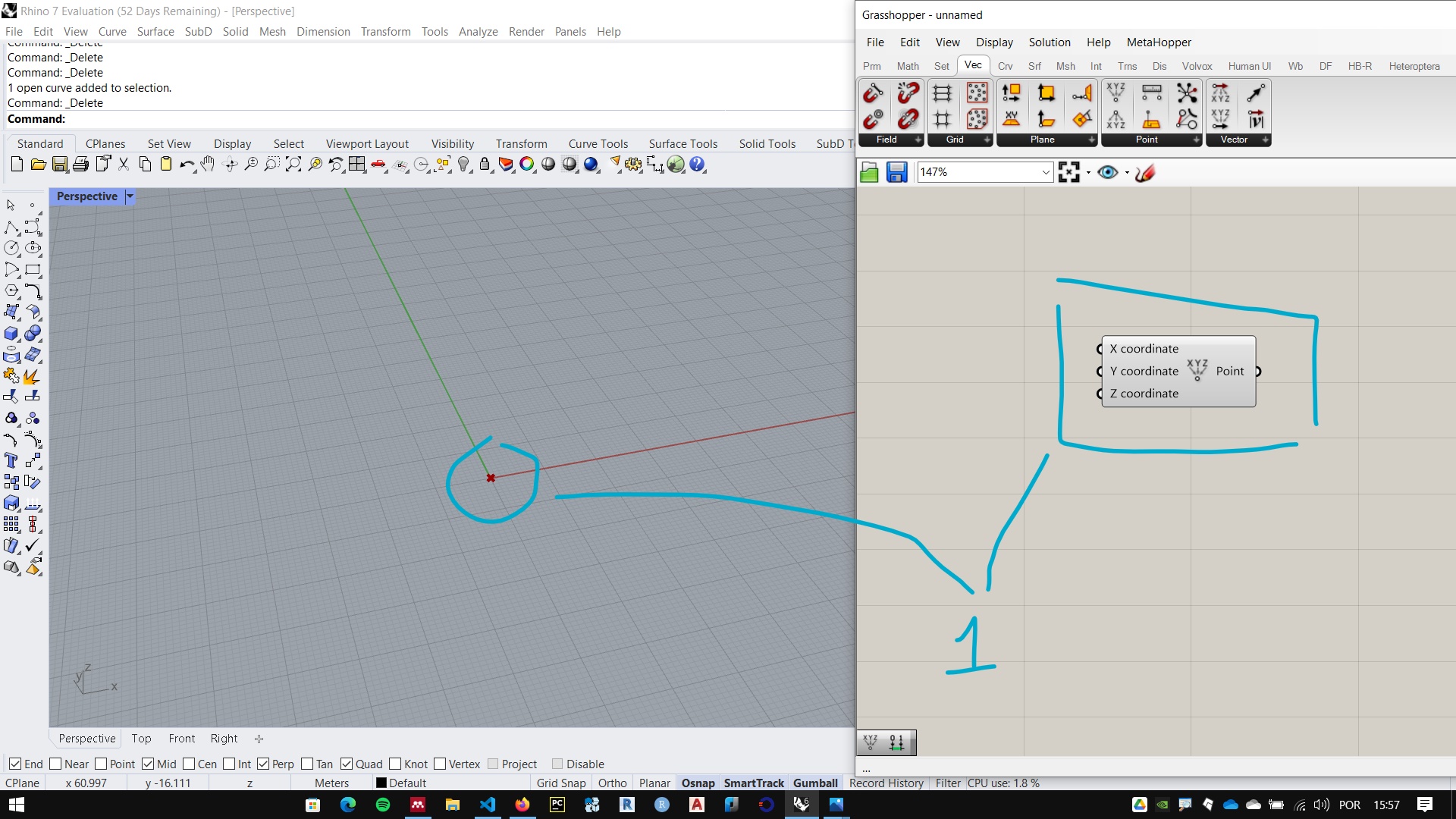Click the Rhino Undo arrow icon
Image resolution: width=1456 pixels, height=819 pixels.
[x=187, y=165]
